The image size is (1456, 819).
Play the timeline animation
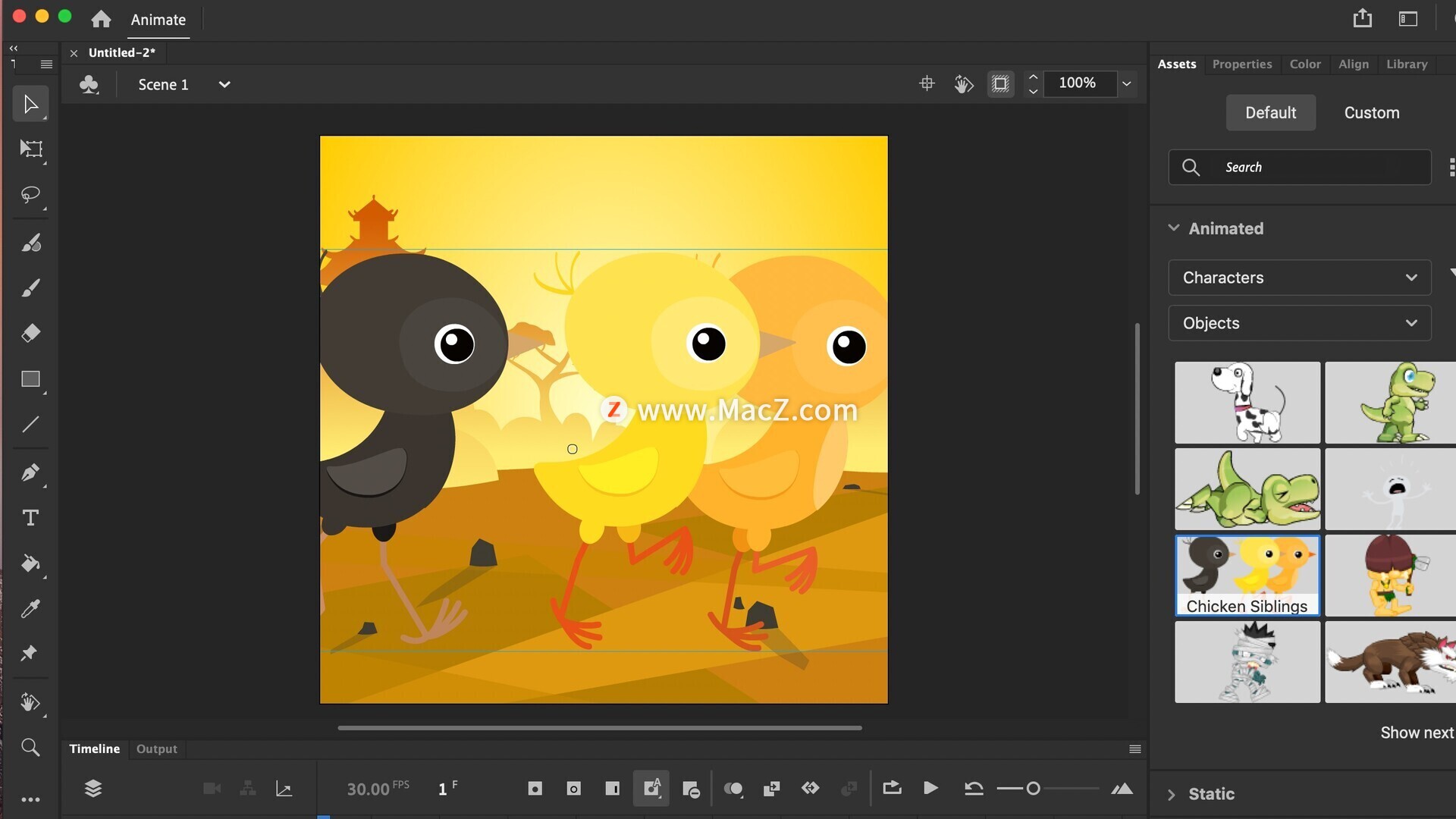pos(930,789)
